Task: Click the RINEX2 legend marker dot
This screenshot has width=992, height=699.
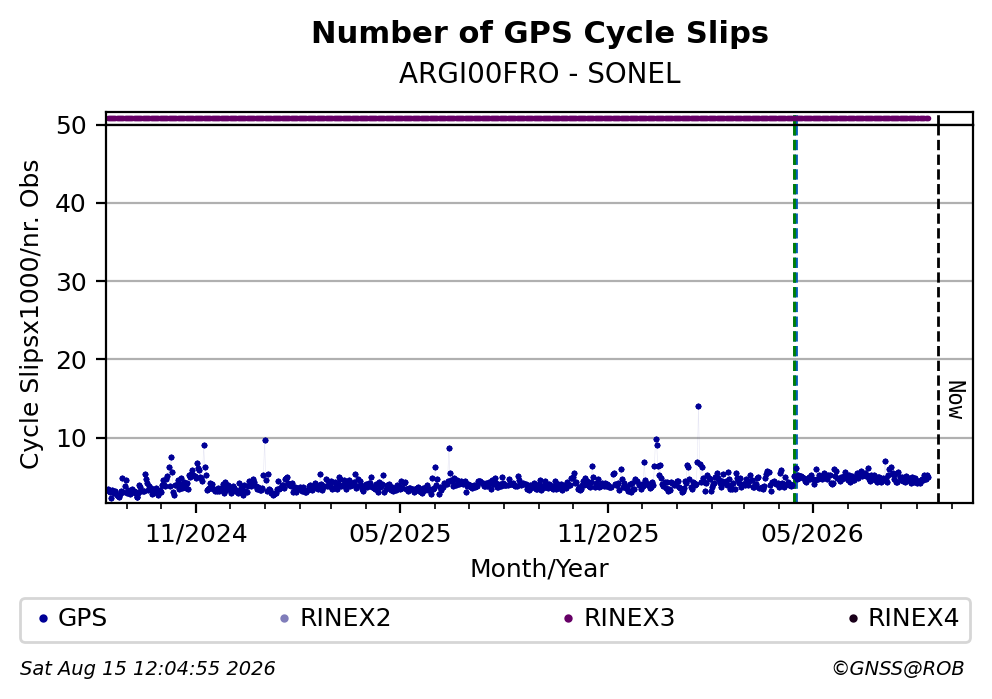Action: coord(284,619)
